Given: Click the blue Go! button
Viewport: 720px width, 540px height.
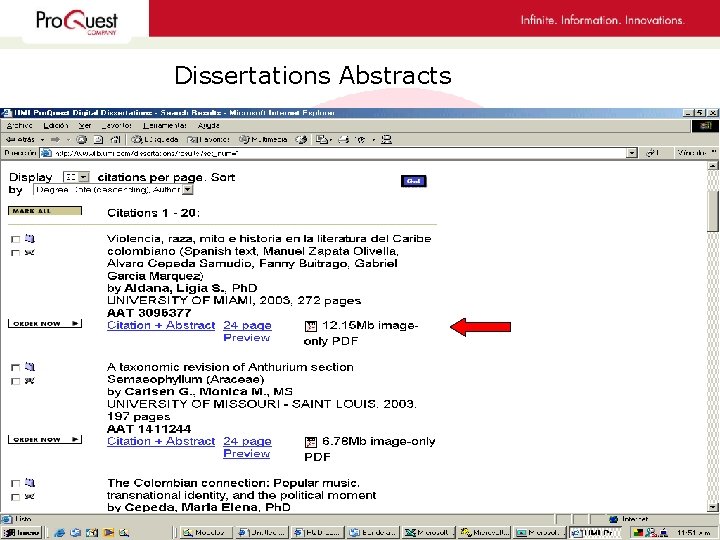Looking at the screenshot, I should [x=413, y=181].
